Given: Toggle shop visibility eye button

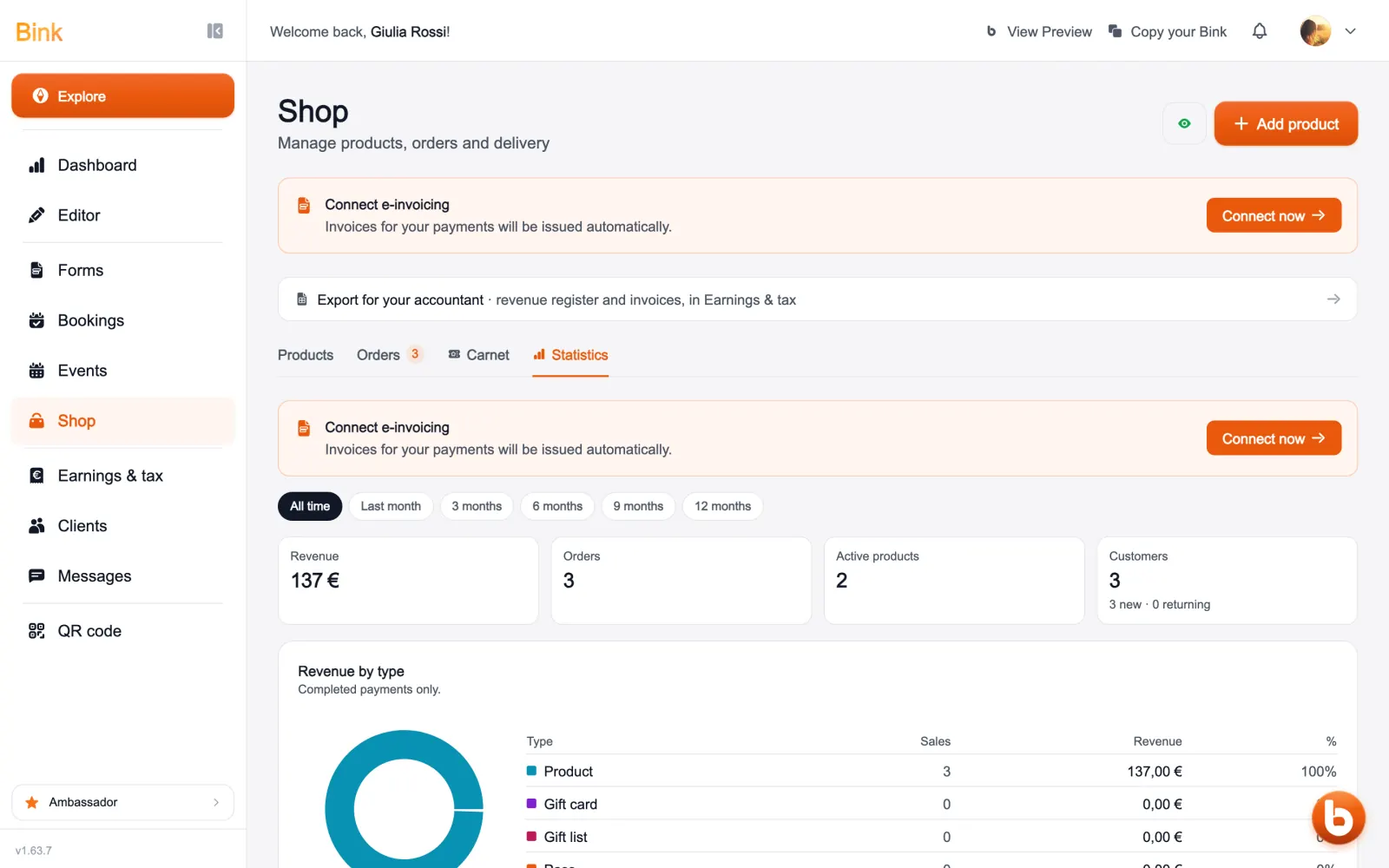Looking at the screenshot, I should (1184, 123).
